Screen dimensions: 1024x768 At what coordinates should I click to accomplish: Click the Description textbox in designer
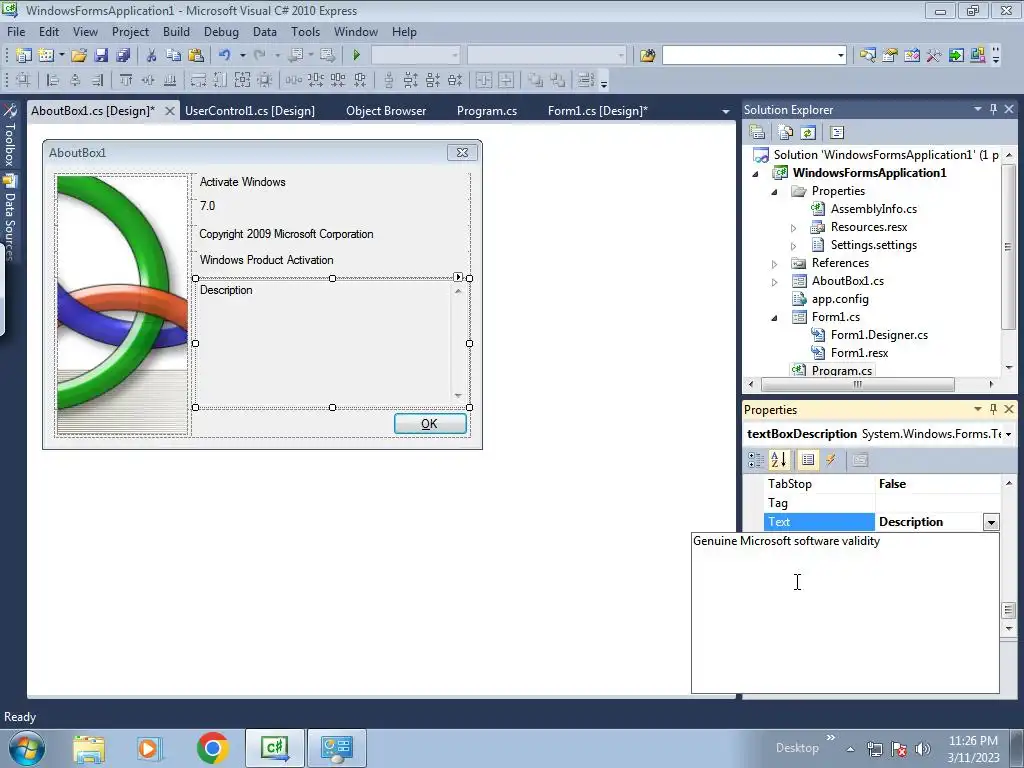point(332,343)
